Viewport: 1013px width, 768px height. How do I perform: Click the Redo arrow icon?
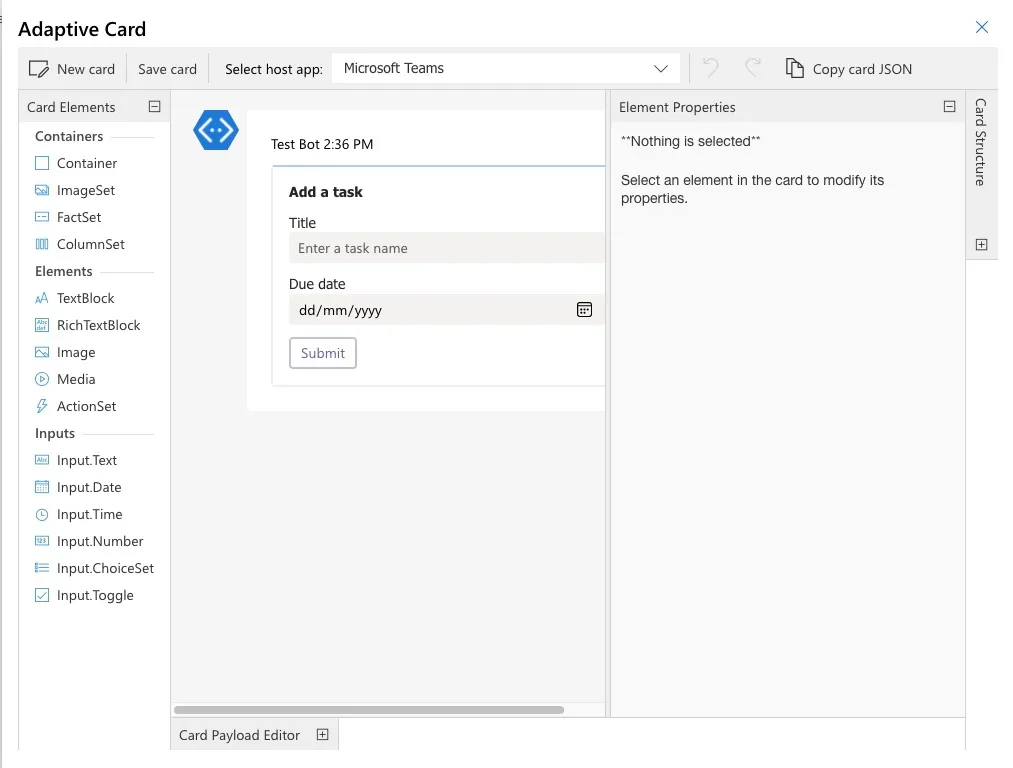(753, 67)
